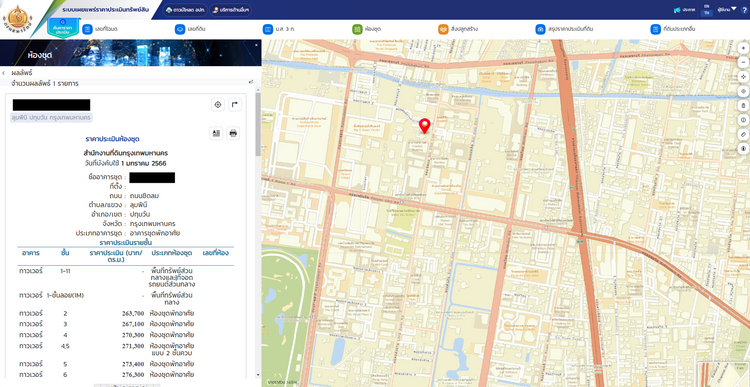Switch language to EN
The width and height of the screenshot is (750, 387).
click(x=706, y=6)
